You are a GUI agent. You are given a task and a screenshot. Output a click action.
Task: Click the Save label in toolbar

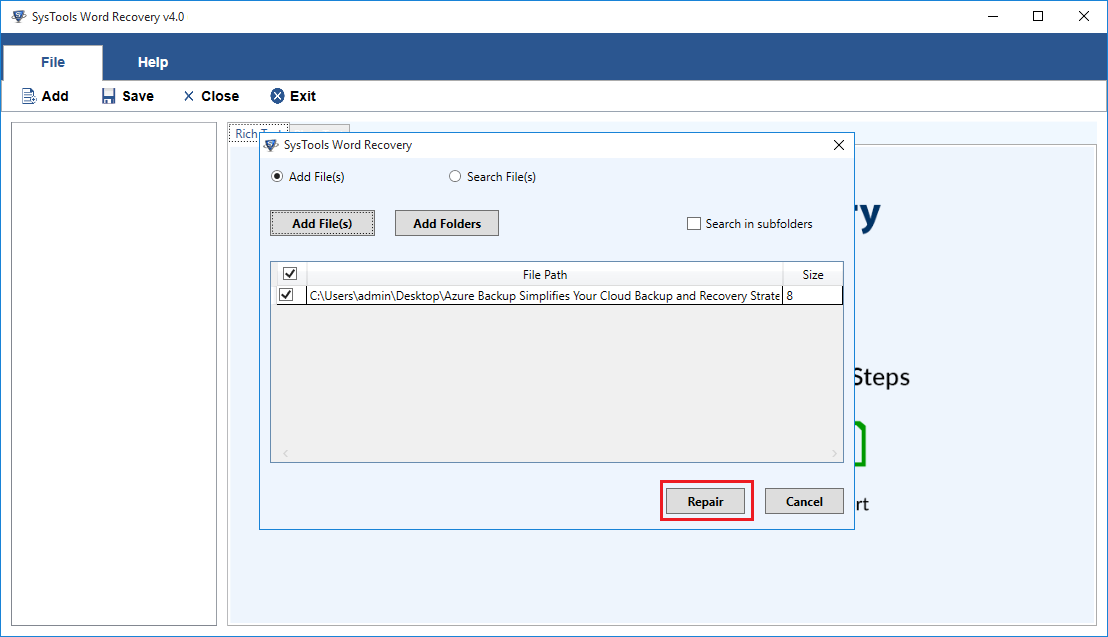[x=138, y=96]
